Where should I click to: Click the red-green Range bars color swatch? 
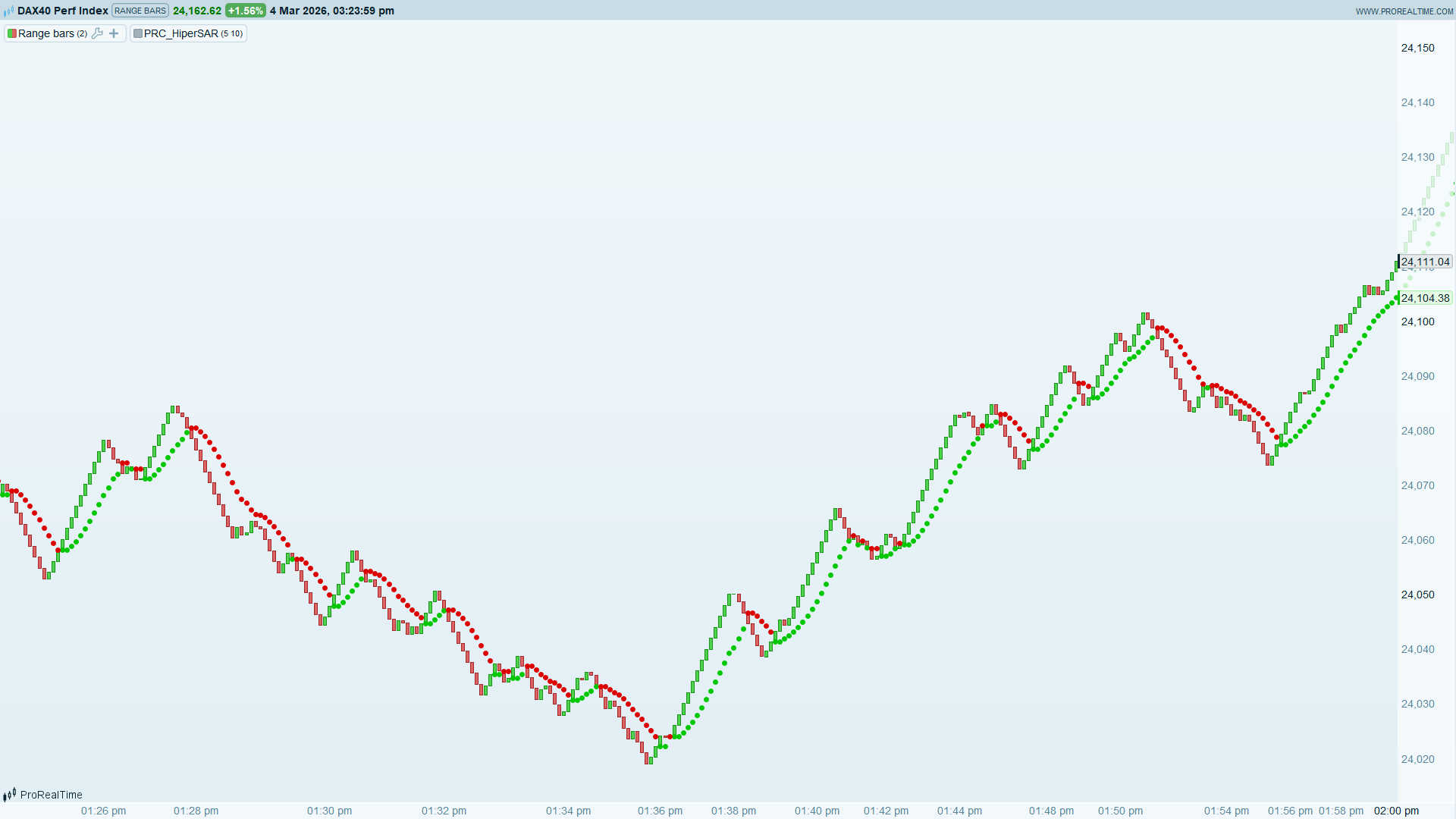(x=12, y=33)
